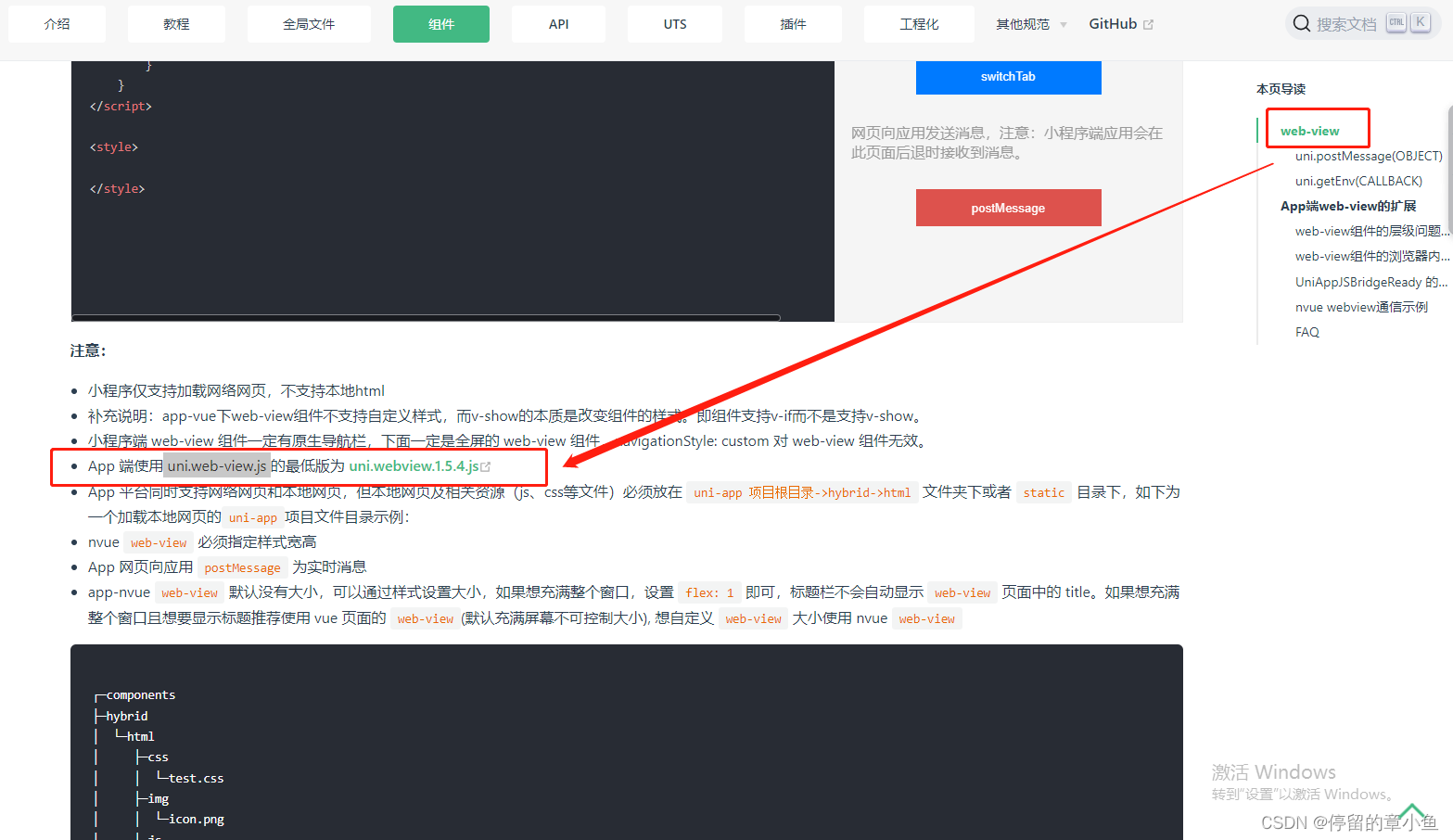Click 'components' in the directory tree
The height and width of the screenshot is (840, 1453).
[141, 694]
